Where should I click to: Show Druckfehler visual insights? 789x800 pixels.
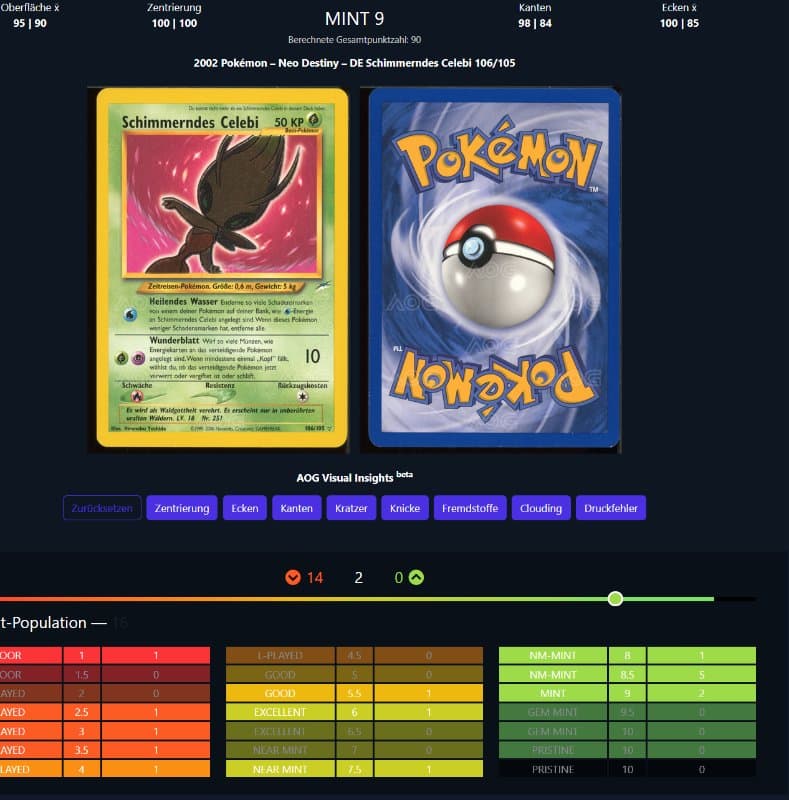click(x=611, y=508)
